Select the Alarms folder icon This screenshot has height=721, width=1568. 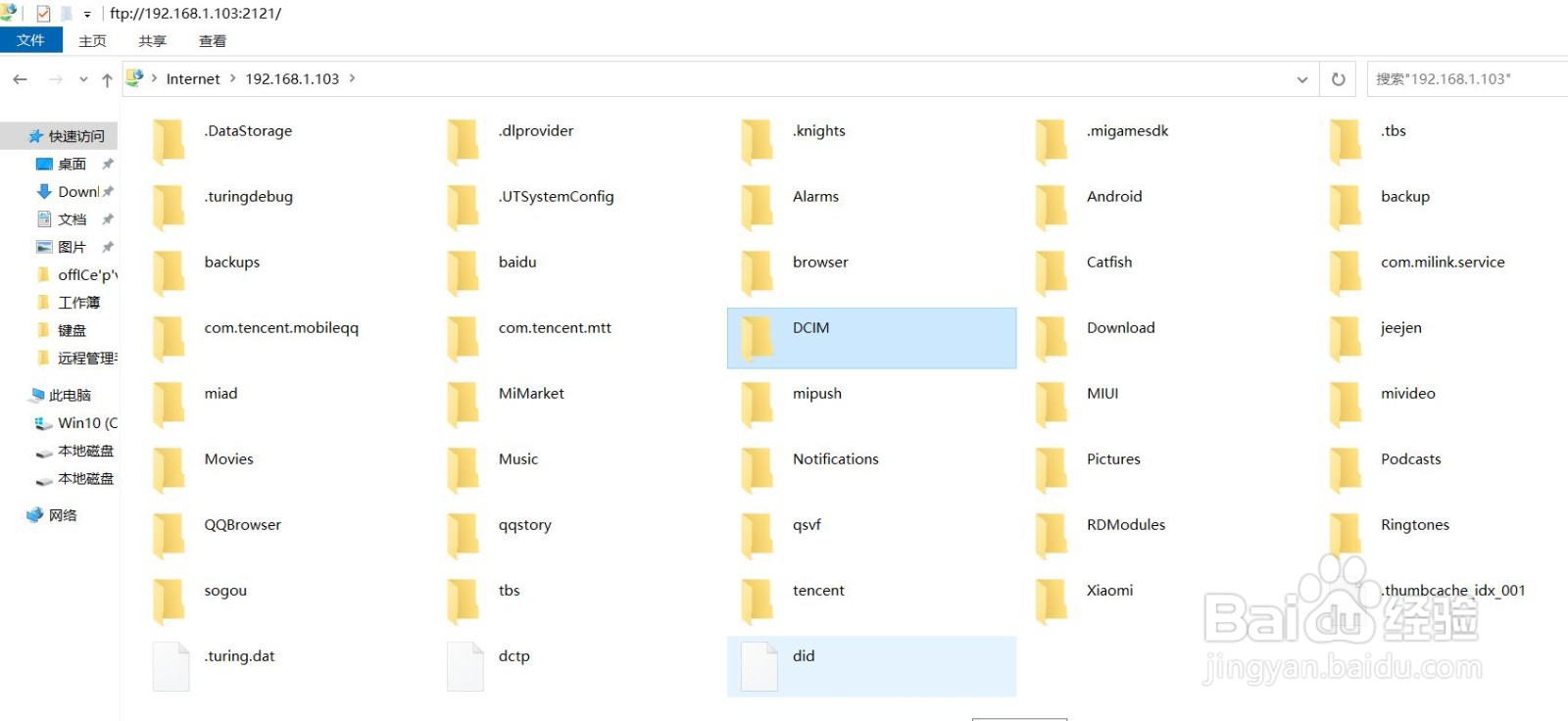(757, 208)
